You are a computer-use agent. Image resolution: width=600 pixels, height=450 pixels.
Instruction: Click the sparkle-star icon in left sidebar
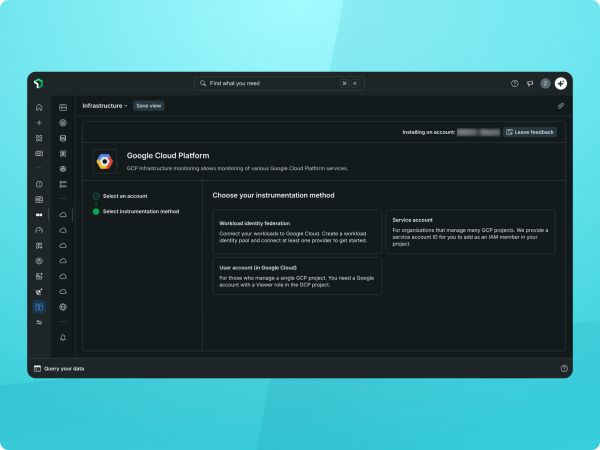pos(39,292)
